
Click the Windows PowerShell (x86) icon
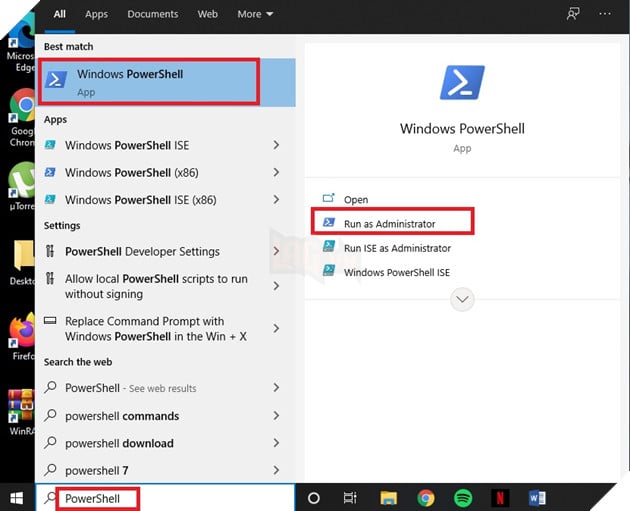click(x=50, y=172)
